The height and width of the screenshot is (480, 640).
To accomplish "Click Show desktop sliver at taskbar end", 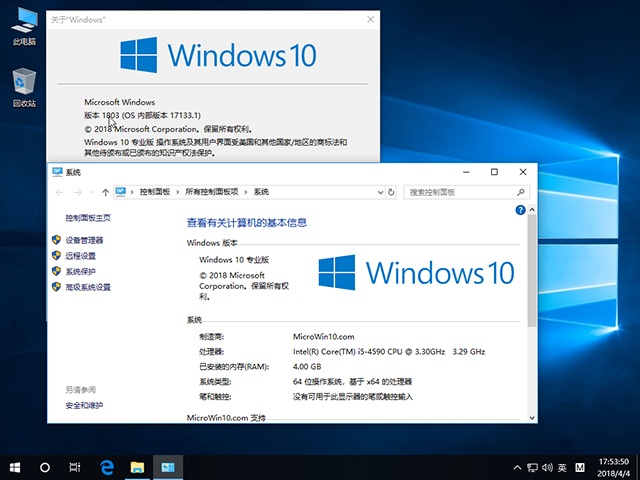I will (638, 468).
